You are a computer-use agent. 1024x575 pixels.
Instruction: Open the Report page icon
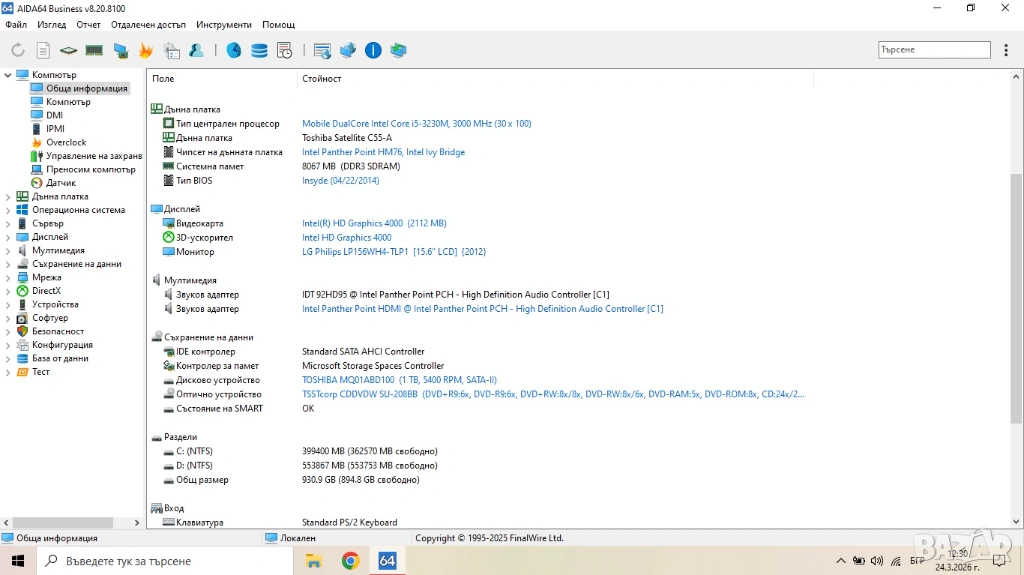point(43,50)
